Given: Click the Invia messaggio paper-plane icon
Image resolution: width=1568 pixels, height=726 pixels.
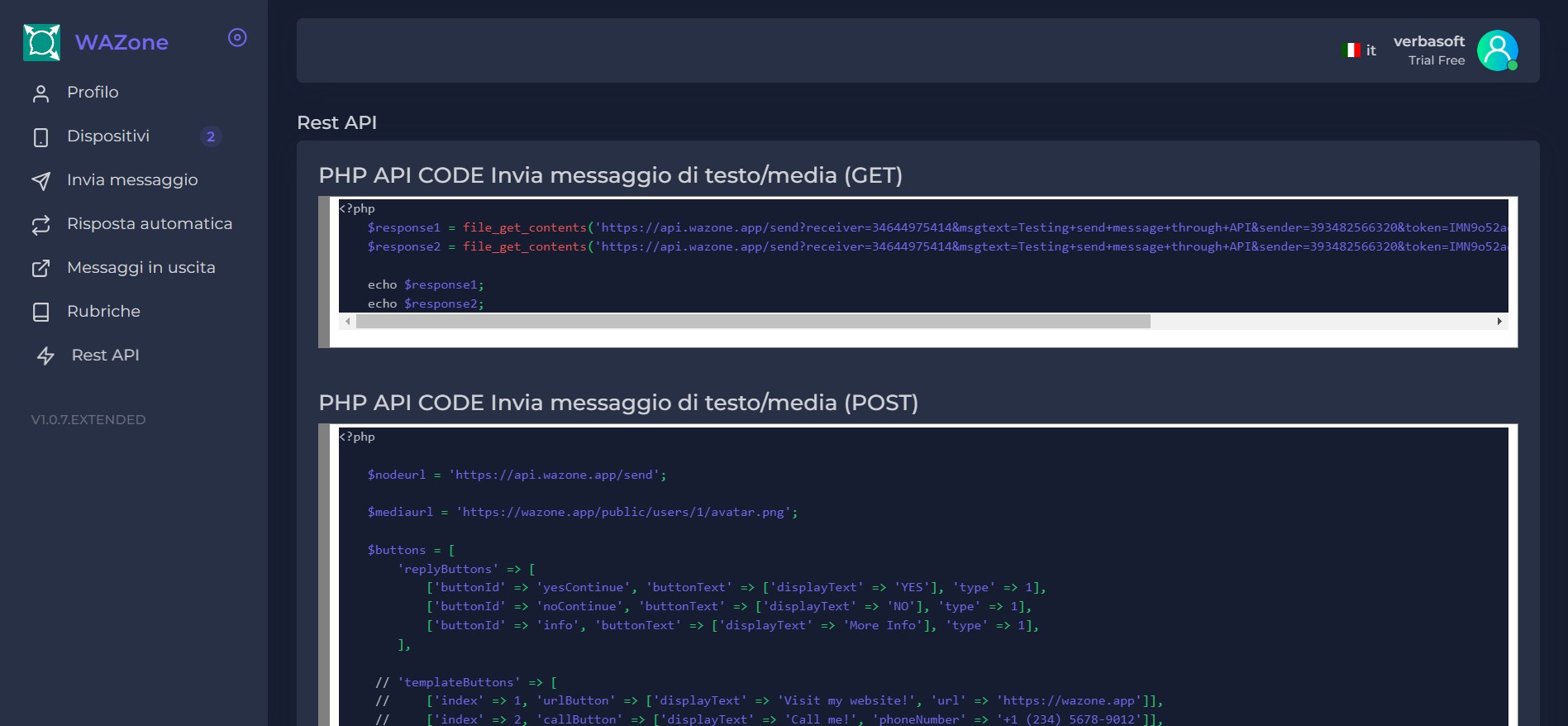Looking at the screenshot, I should coord(41,181).
